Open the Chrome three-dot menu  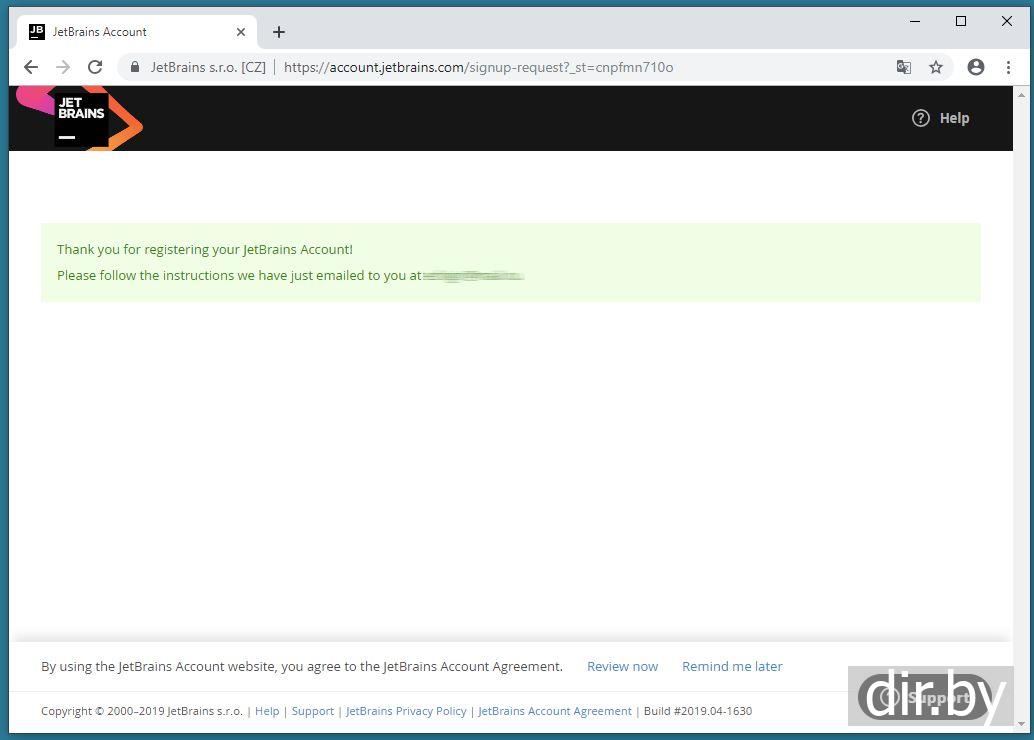click(x=1008, y=67)
